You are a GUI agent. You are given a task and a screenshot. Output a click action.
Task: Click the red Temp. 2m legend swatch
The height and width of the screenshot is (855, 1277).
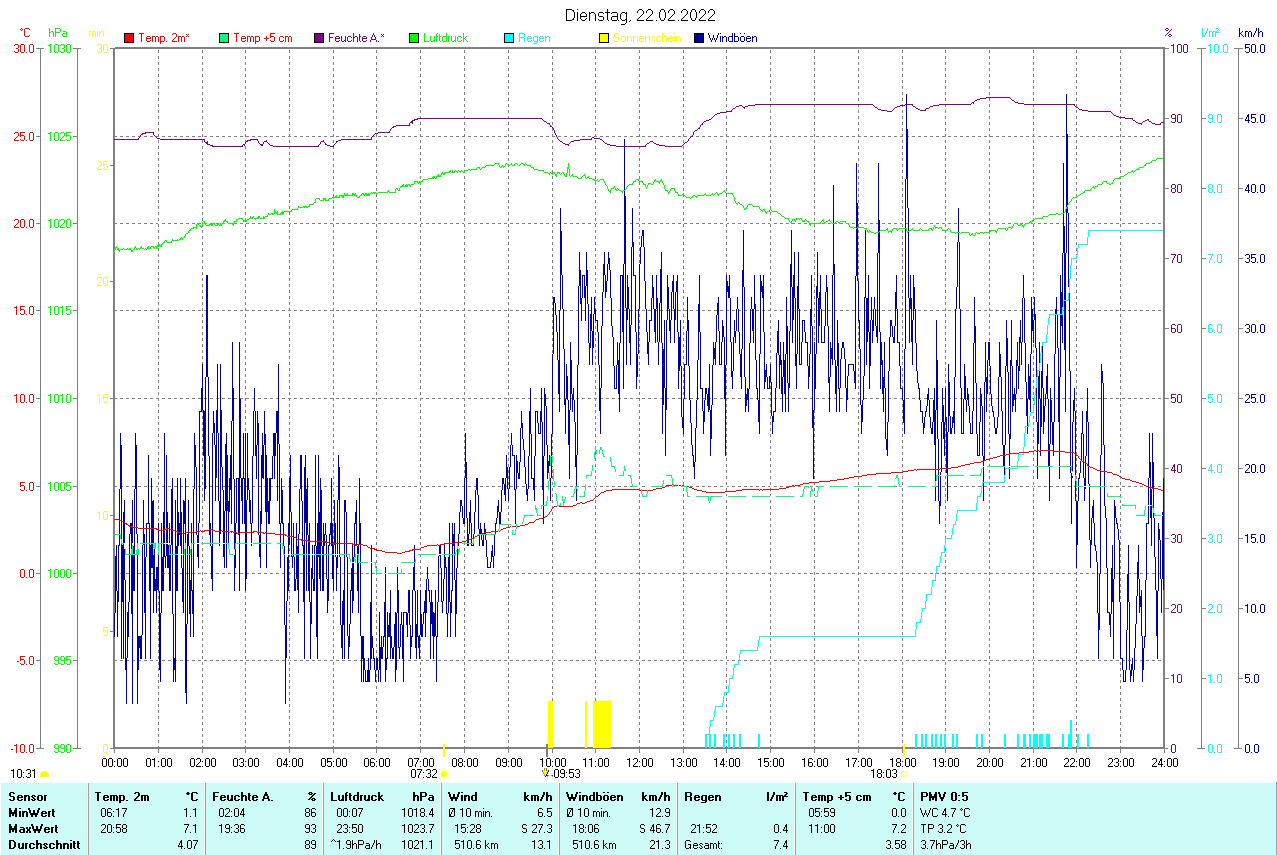tap(129, 38)
